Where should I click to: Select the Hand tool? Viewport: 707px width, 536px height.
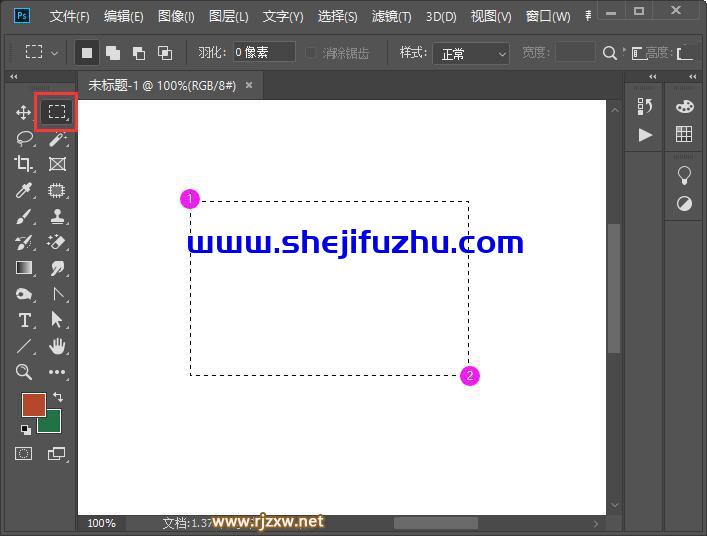click(57, 346)
